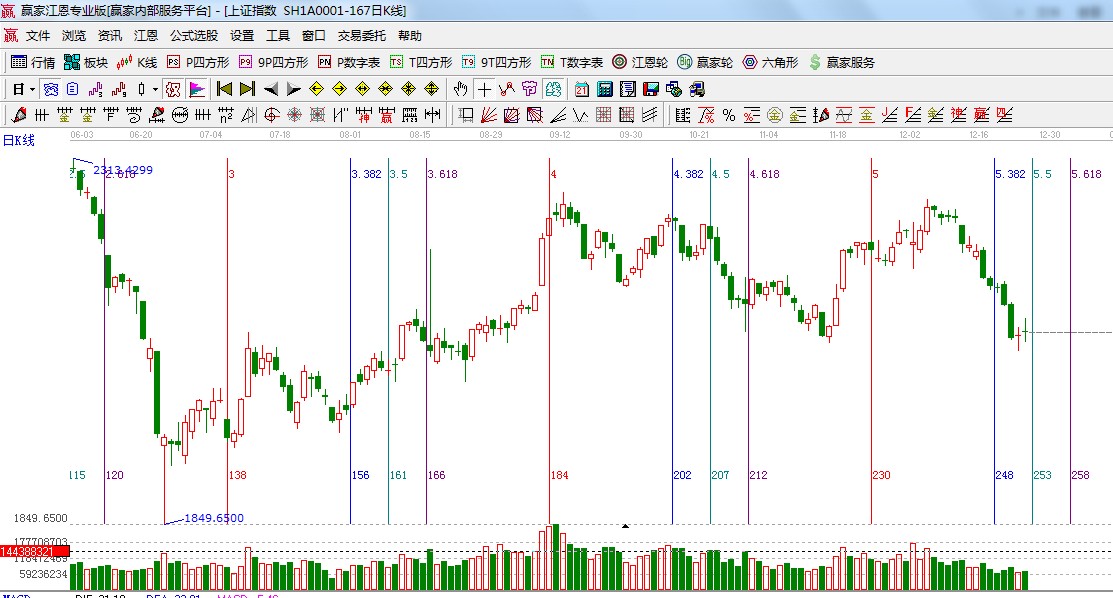Jump to first bar with skip-back arrow
Viewport: 1113px width, 598px height.
[224, 89]
